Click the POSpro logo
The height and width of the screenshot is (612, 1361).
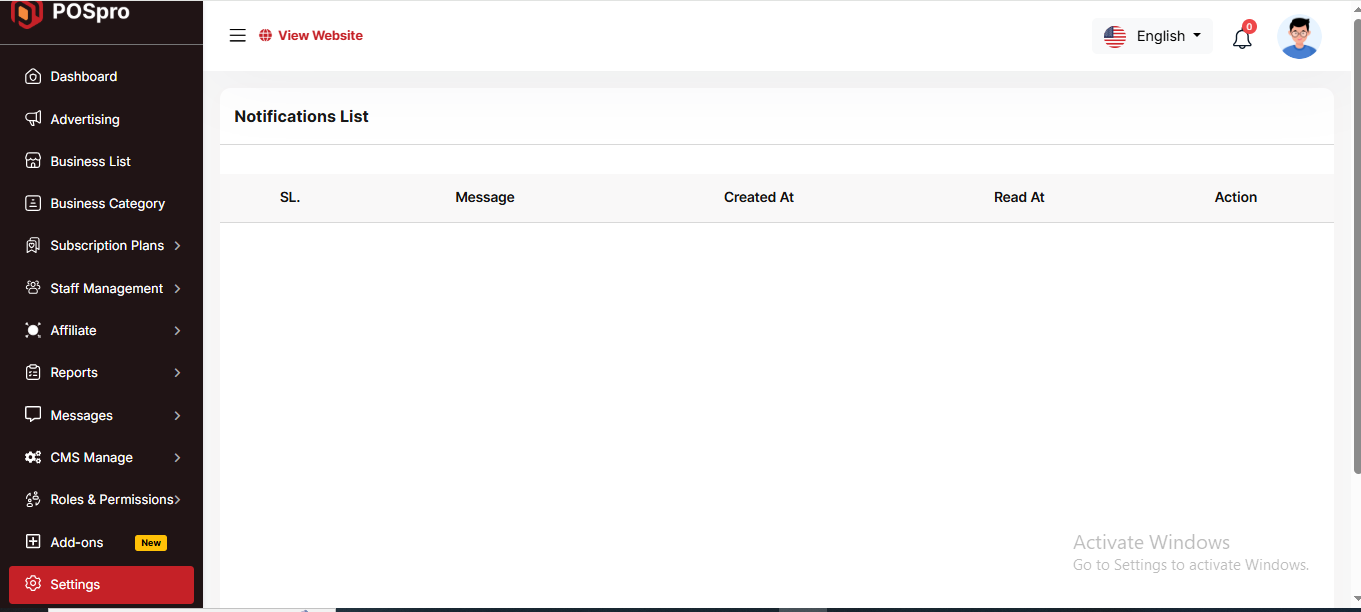tap(70, 14)
